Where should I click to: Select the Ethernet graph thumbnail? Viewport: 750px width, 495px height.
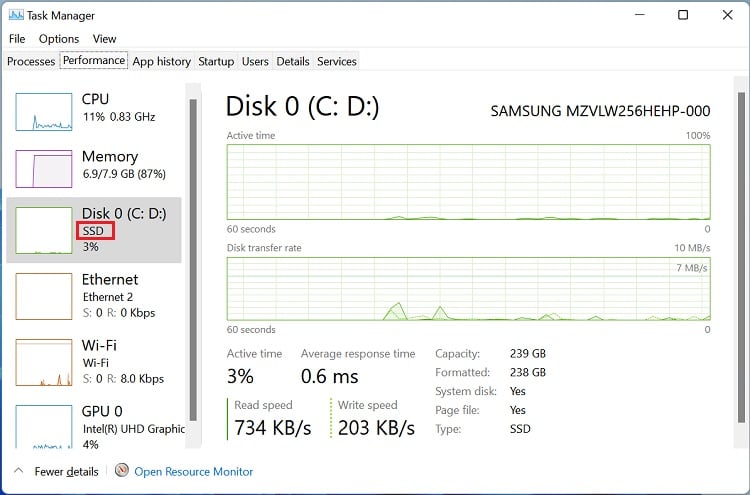(44, 296)
